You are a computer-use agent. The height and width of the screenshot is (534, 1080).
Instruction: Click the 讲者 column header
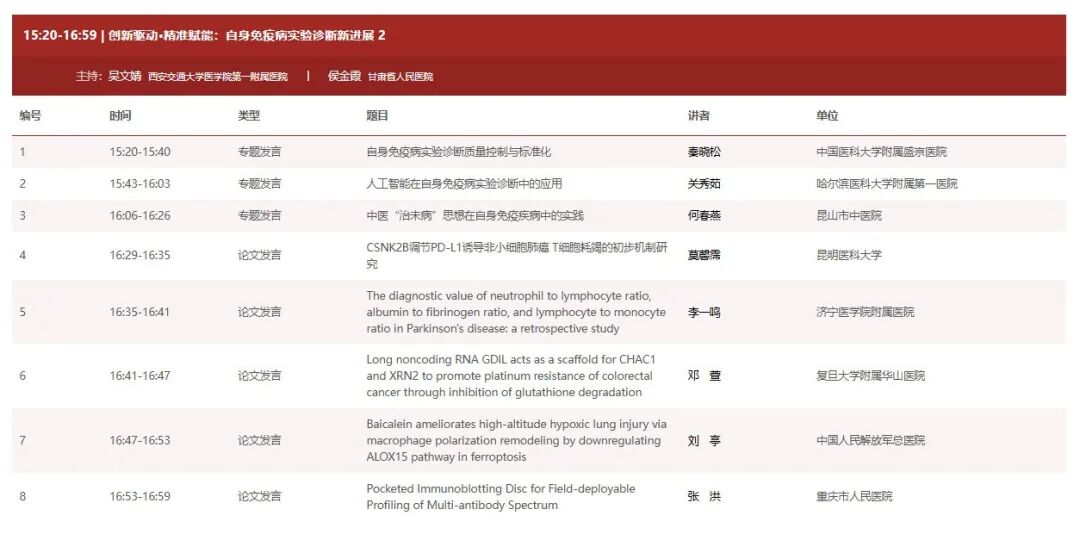(698, 116)
